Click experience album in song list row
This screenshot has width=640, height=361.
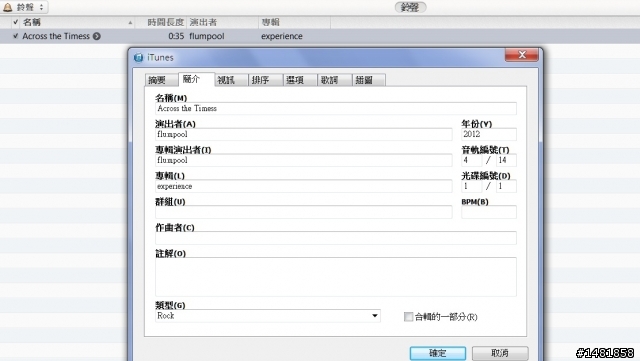click(x=282, y=36)
